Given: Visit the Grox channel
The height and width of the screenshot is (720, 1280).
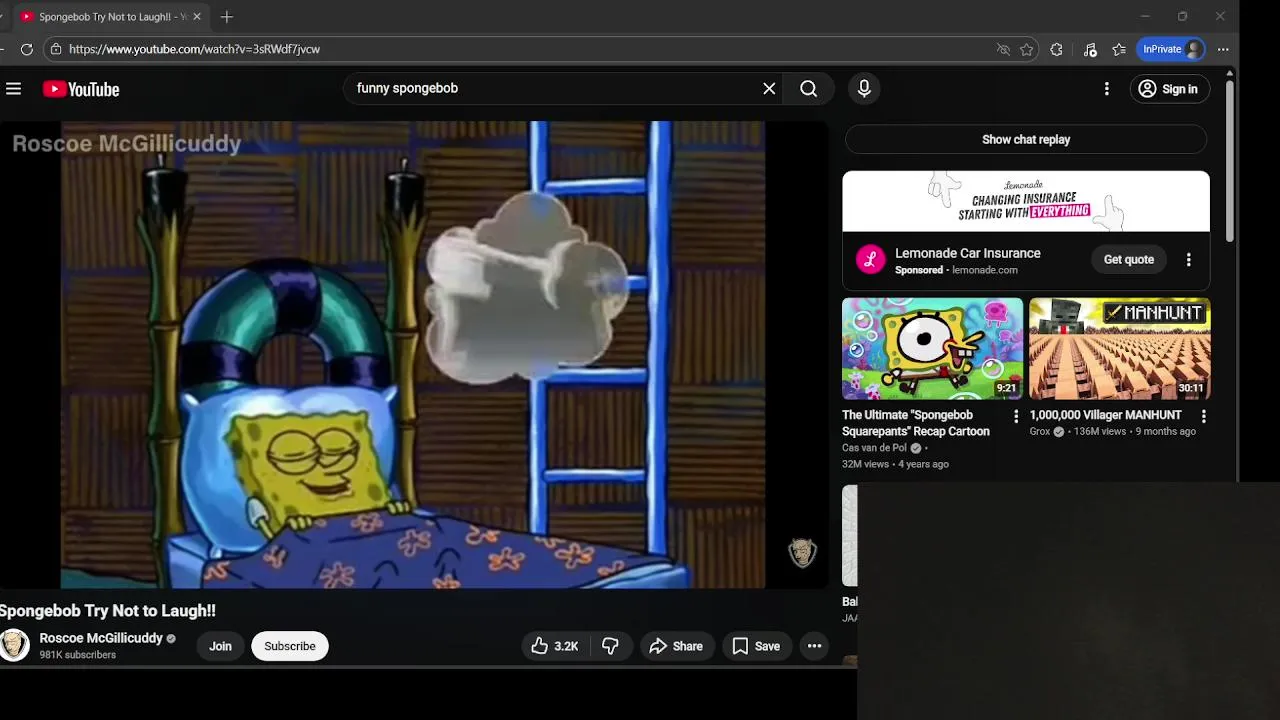Looking at the screenshot, I should [1040, 432].
